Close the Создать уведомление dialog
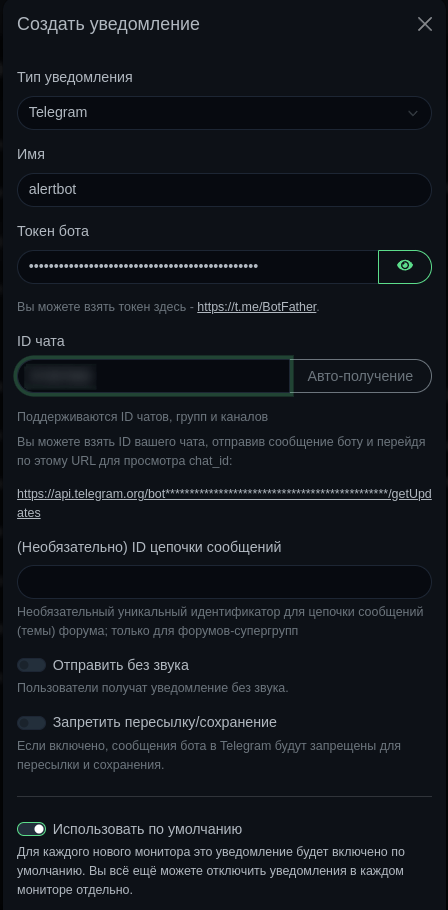The width and height of the screenshot is (448, 910). (425, 24)
